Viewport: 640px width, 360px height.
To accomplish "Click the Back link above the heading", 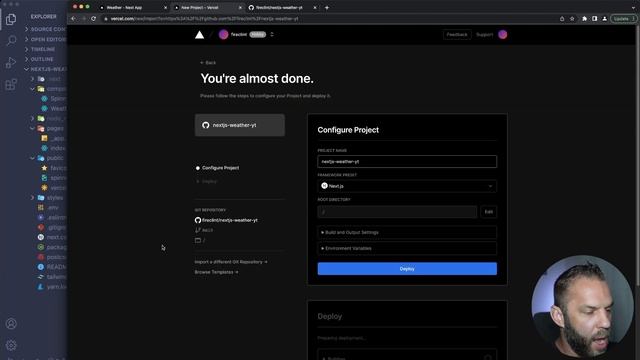I will coord(208,62).
